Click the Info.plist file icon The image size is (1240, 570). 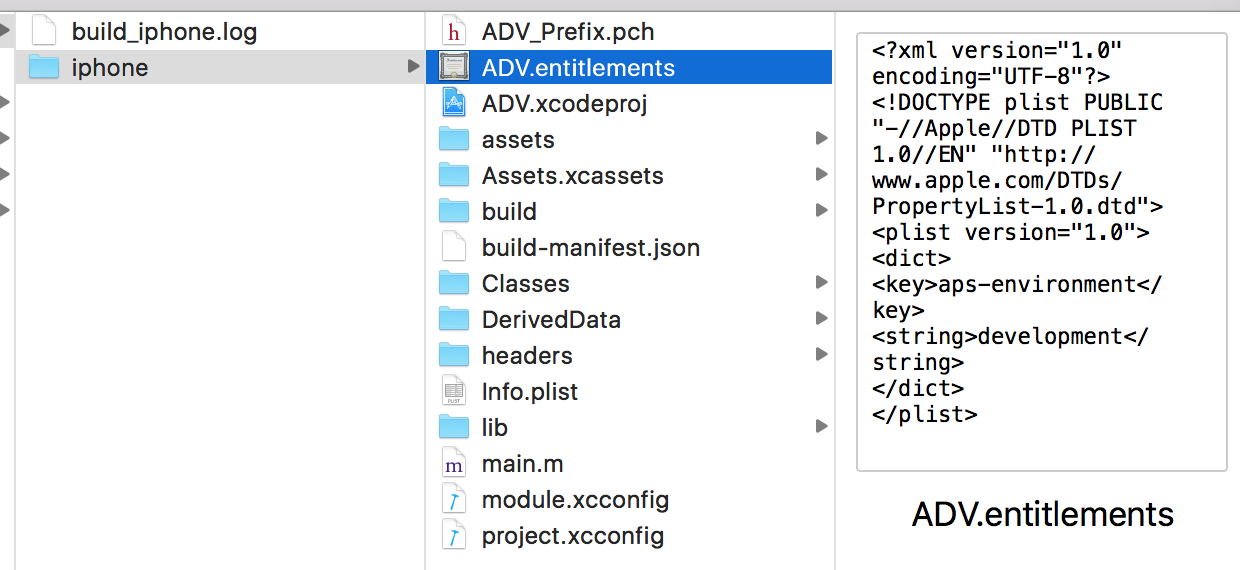coord(454,391)
